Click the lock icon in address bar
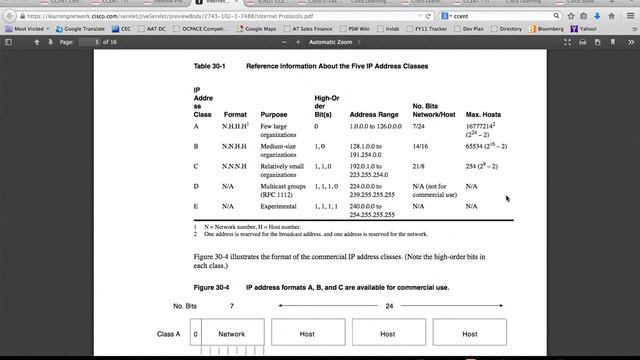The image size is (640, 360). 23,16
